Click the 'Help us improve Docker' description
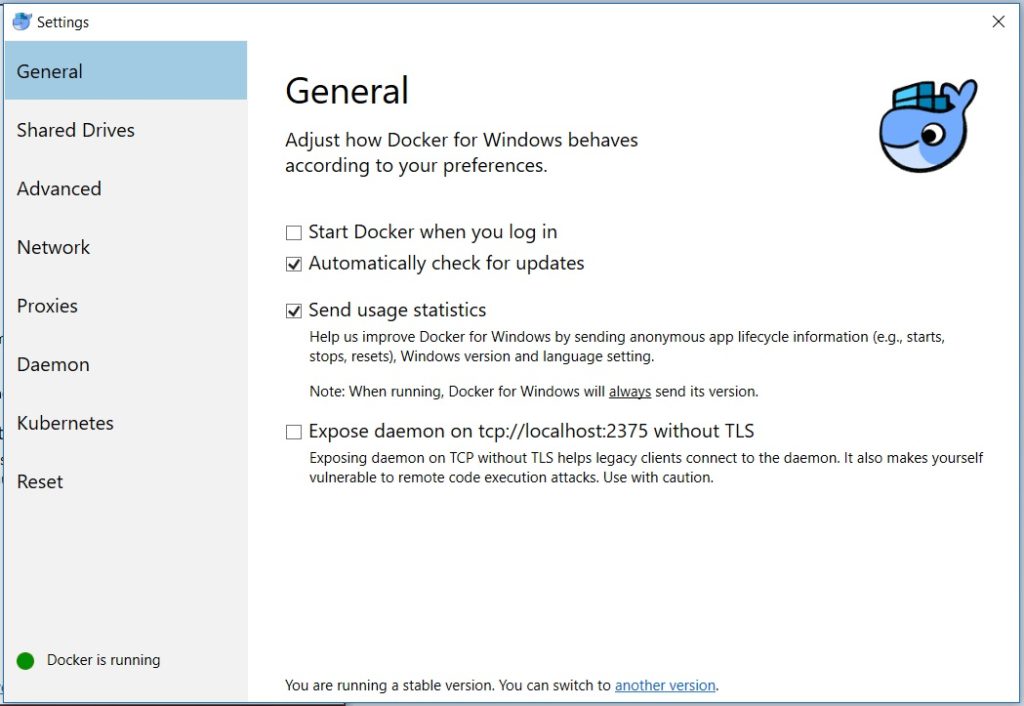Screen dimensions: 1024x706 (x=627, y=346)
